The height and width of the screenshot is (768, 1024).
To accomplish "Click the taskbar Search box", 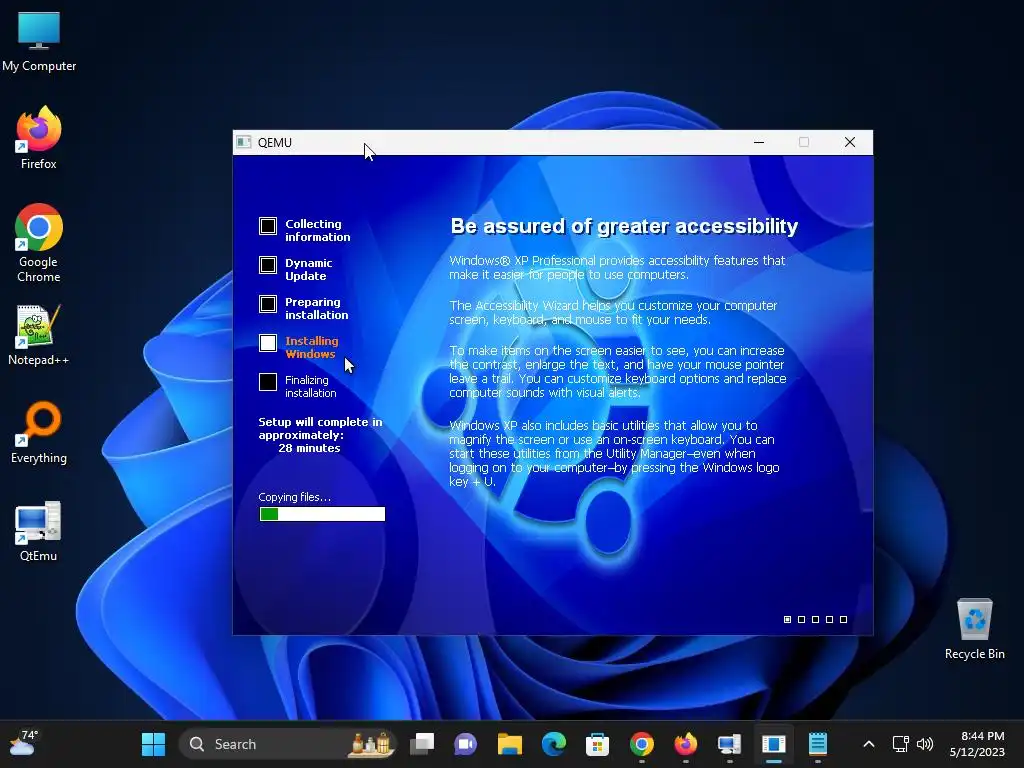I will (287, 744).
